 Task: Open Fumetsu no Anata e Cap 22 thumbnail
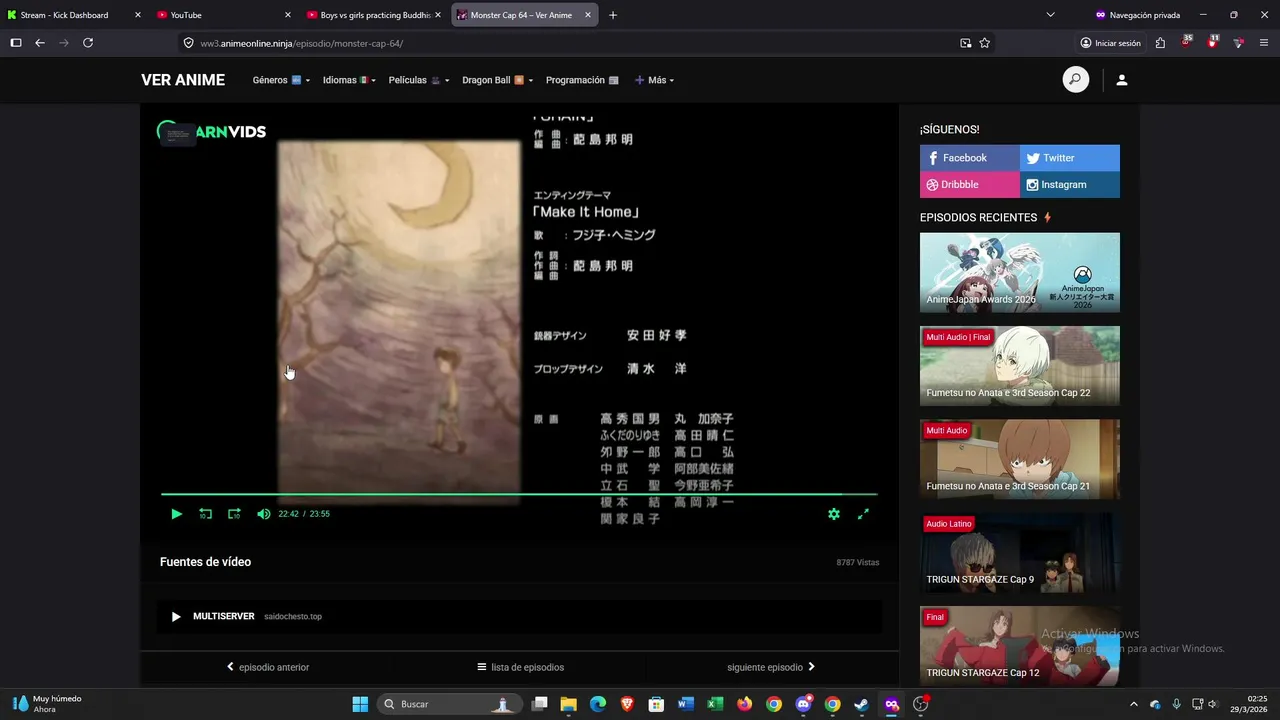click(x=1020, y=366)
